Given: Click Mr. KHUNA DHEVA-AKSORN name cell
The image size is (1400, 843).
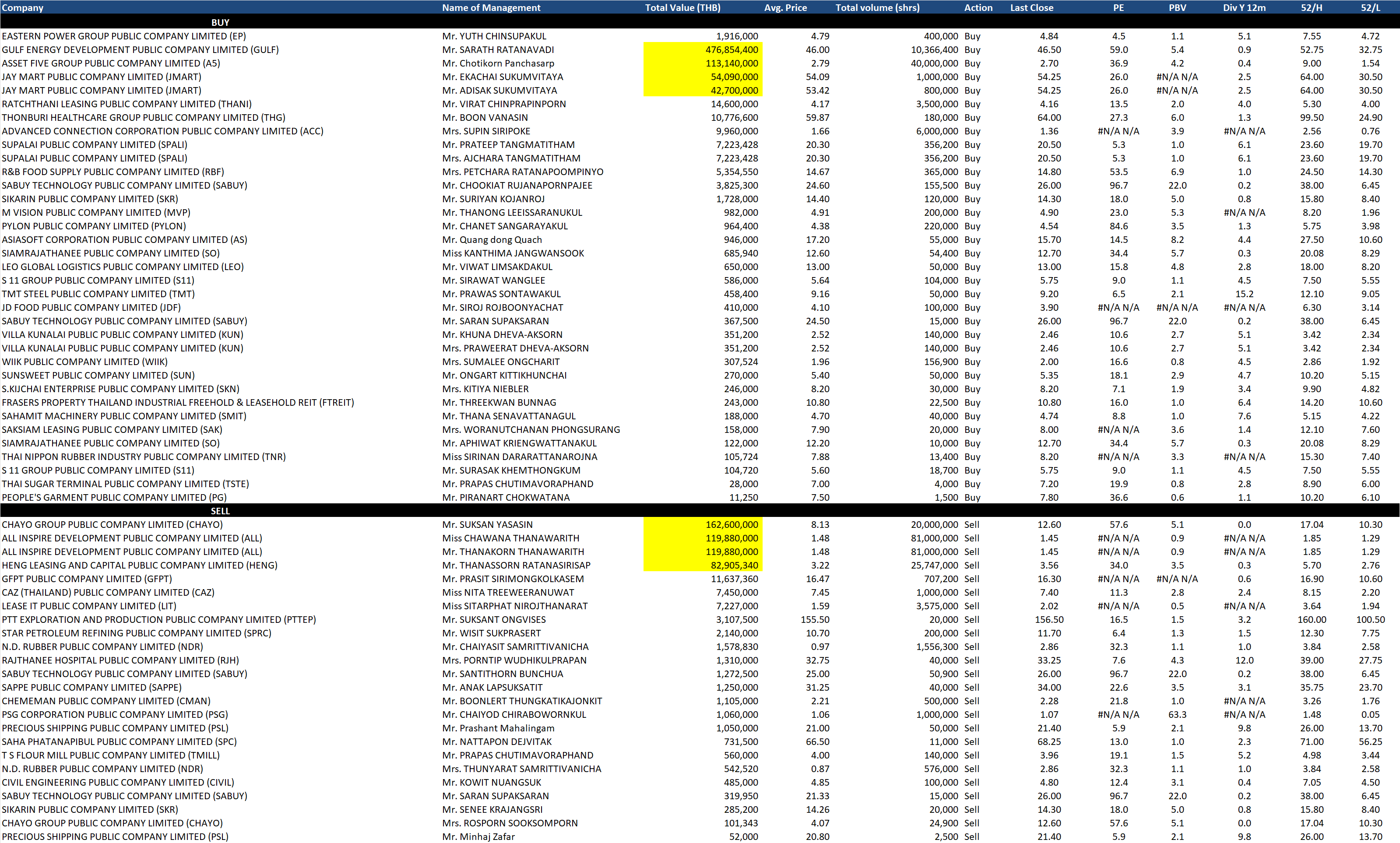Looking at the screenshot, I should (x=502, y=334).
